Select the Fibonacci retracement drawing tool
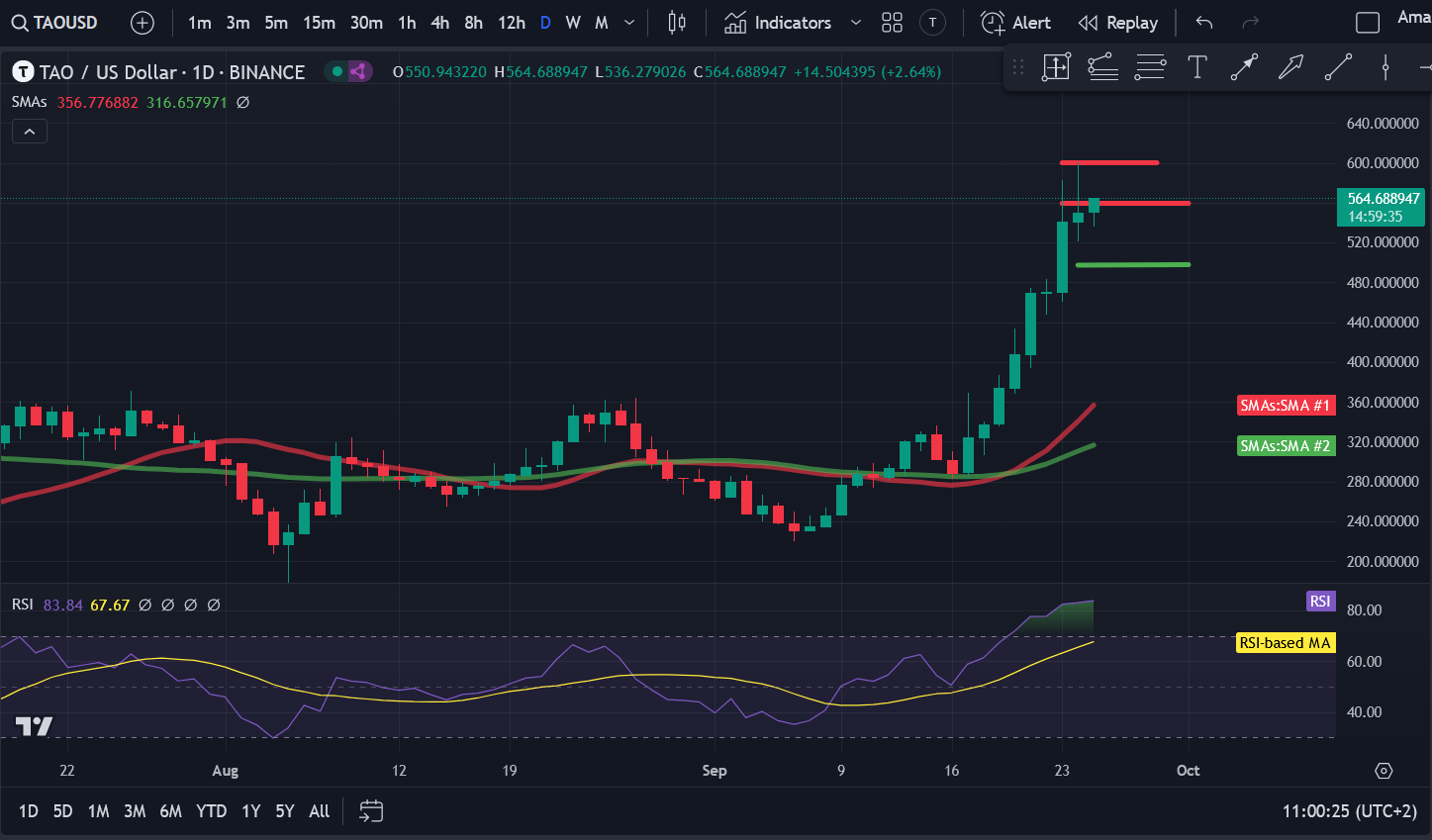Image resolution: width=1432 pixels, height=840 pixels. pos(1102,67)
